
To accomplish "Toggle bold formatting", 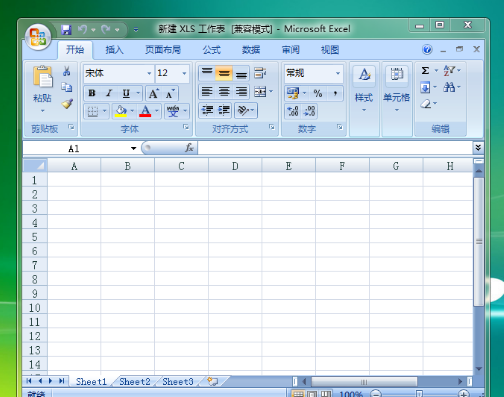I will [x=92, y=94].
